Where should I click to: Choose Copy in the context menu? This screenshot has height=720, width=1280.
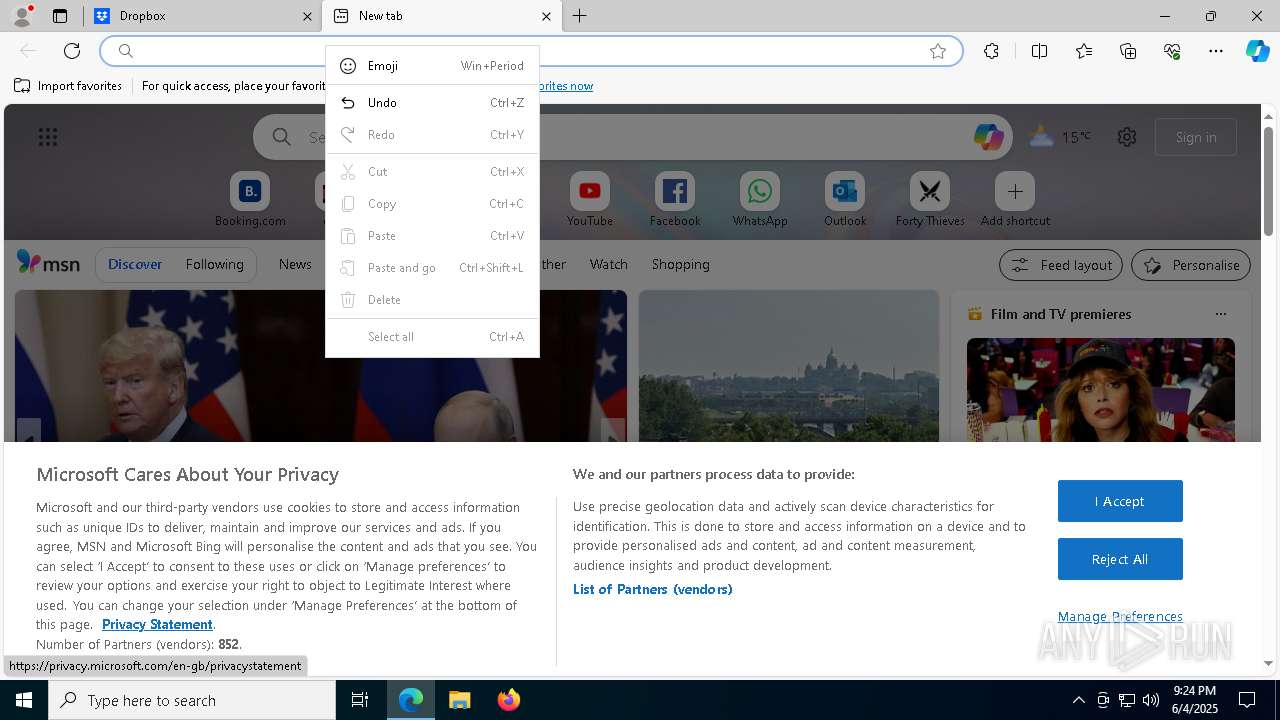click(x=432, y=204)
